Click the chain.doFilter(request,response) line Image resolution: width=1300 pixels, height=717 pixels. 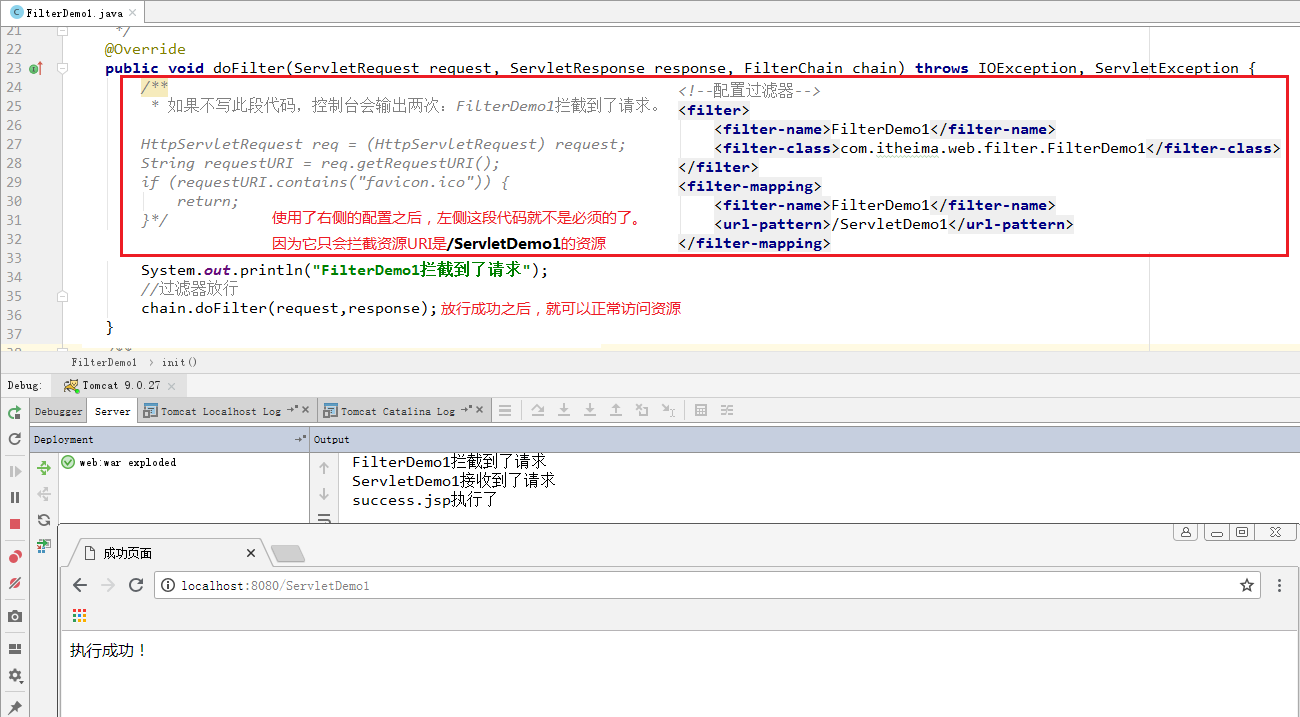[x=289, y=308]
